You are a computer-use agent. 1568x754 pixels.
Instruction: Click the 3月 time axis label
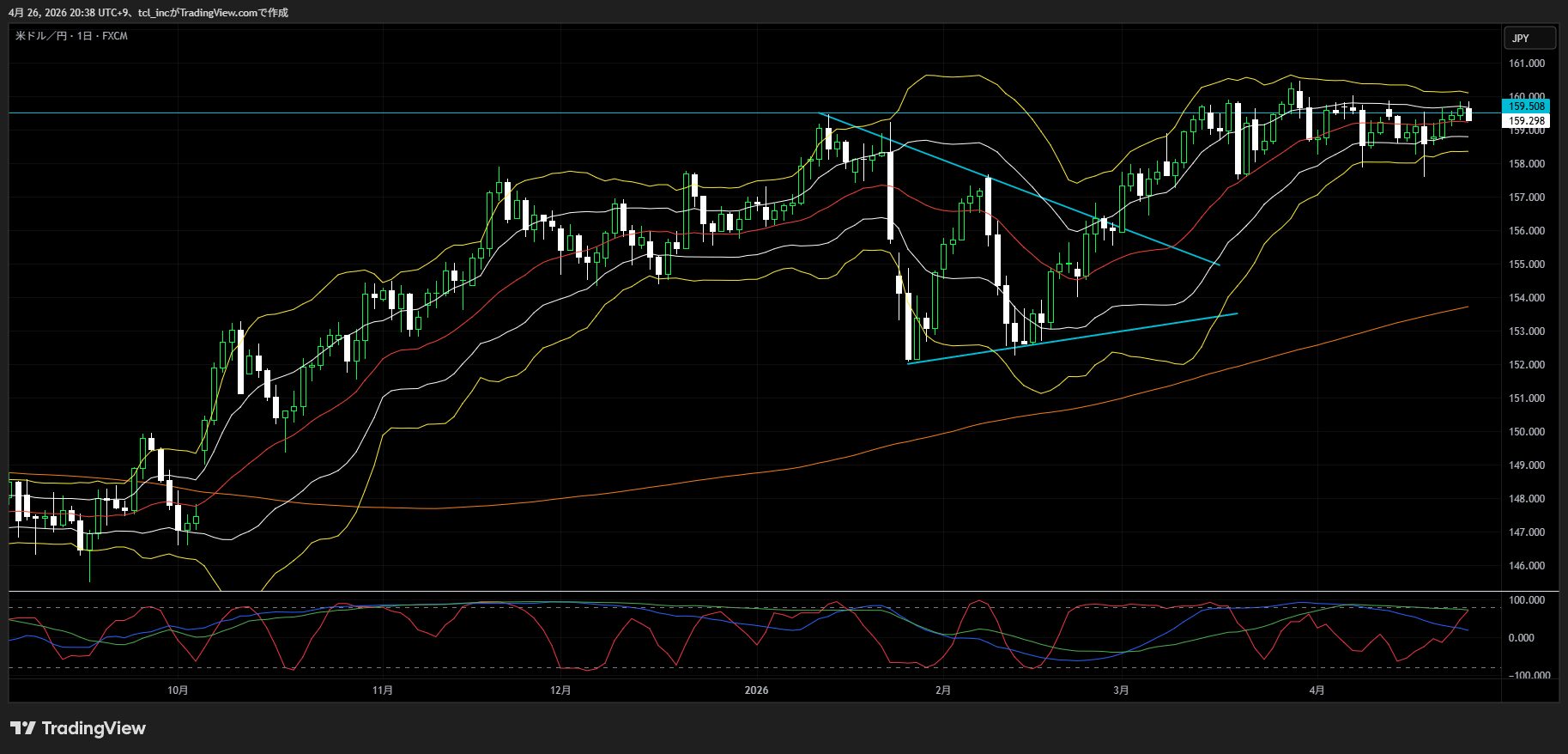1120,690
